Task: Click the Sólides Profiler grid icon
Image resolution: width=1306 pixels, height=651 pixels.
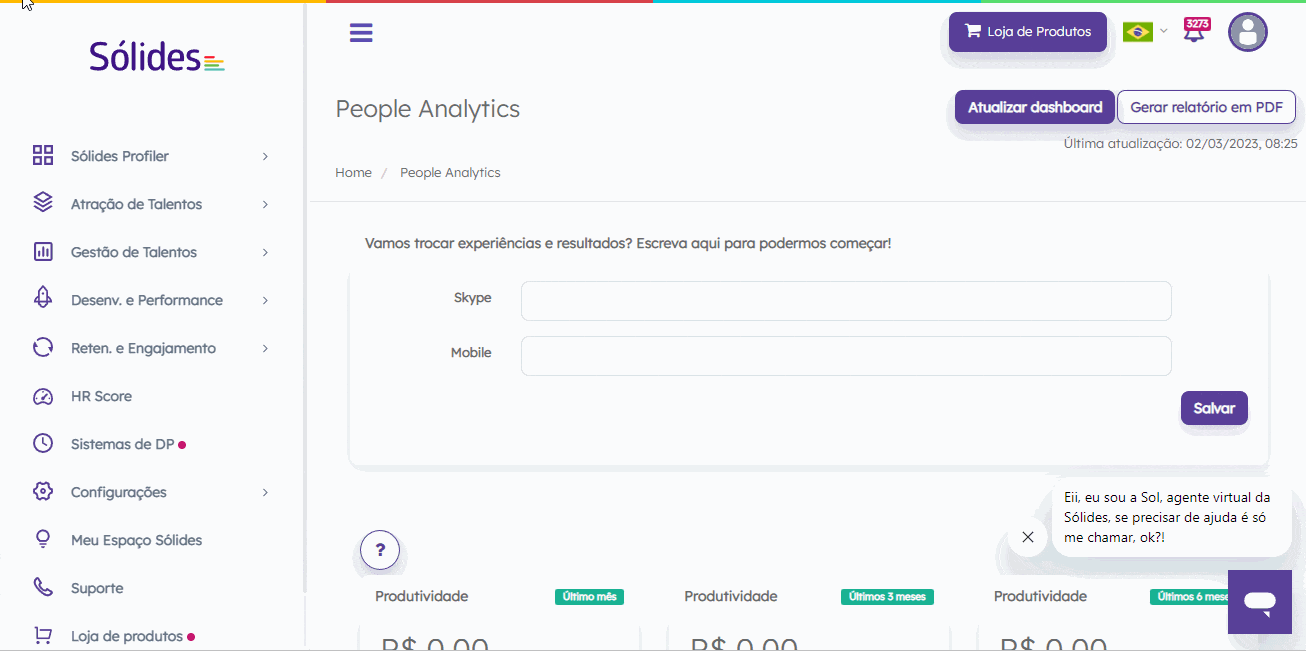Action: [43, 155]
